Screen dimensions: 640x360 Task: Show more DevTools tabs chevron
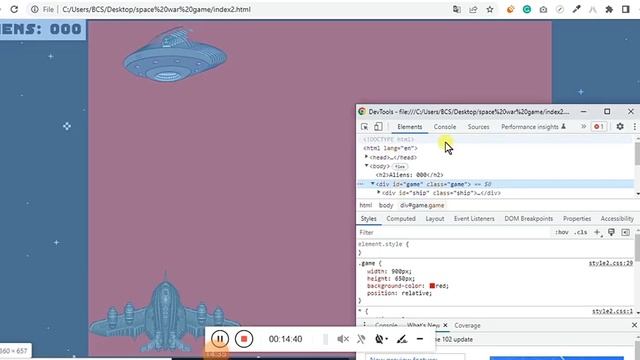coord(583,127)
